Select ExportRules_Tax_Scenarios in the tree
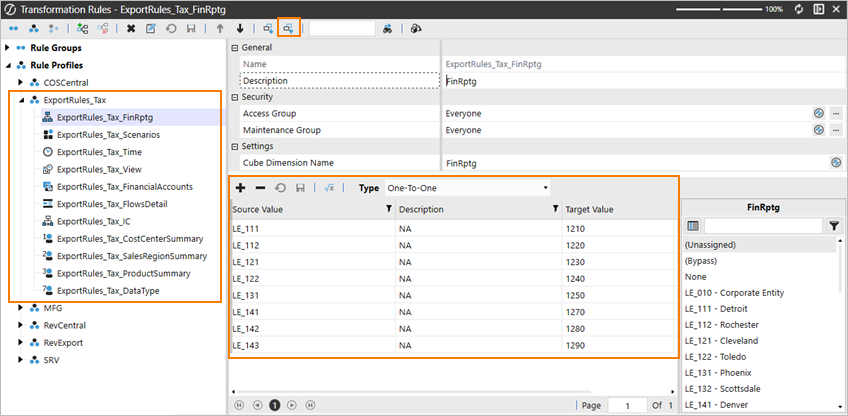 [x=108, y=134]
